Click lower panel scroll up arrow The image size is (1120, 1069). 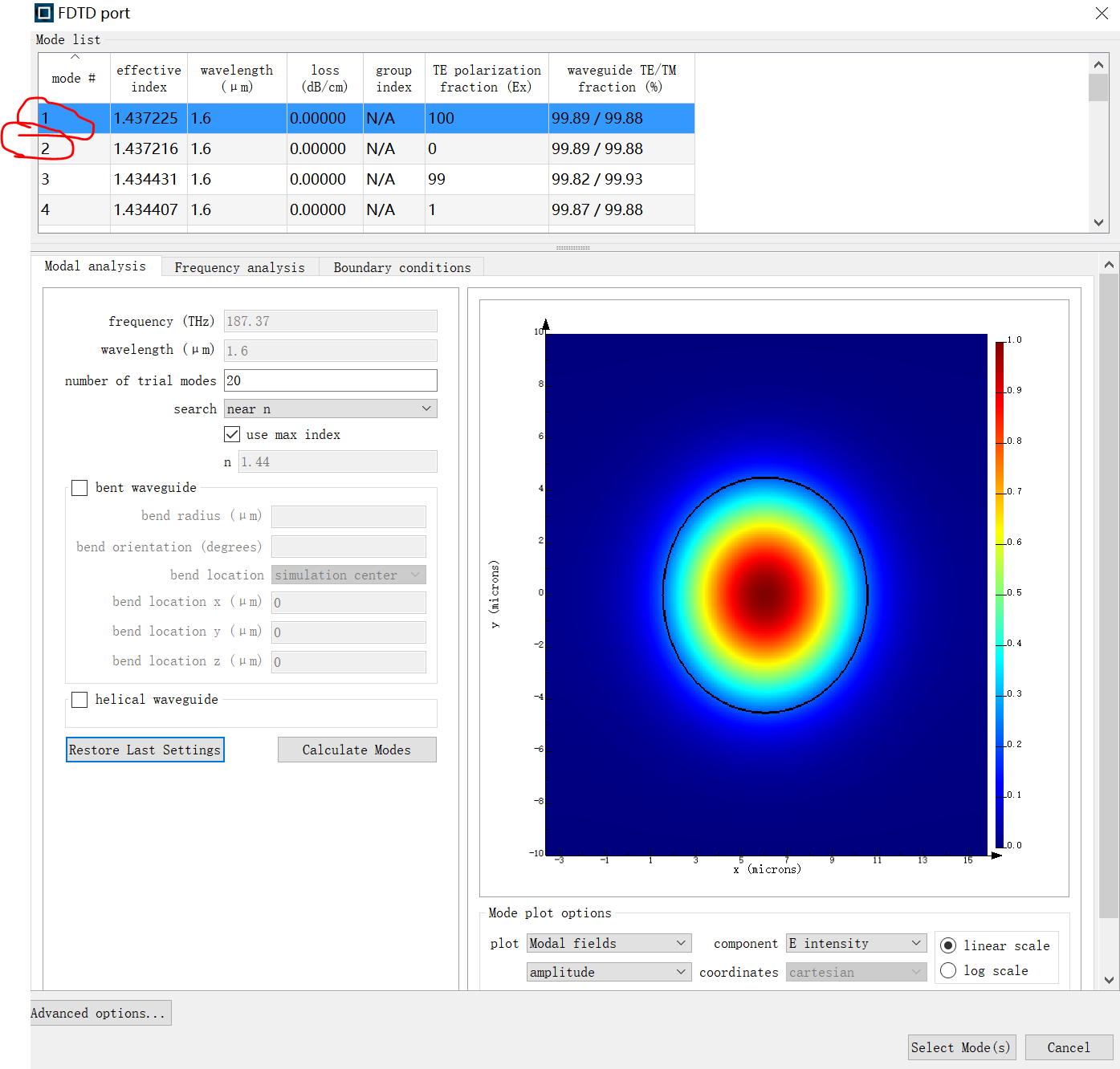pos(1109,265)
